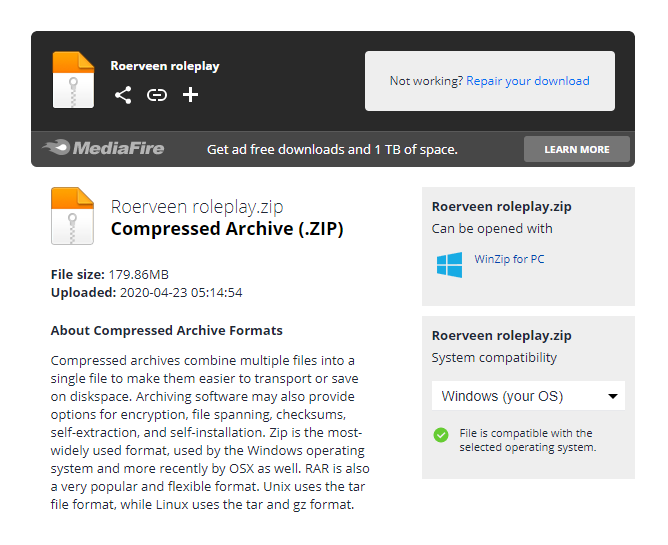Screen dimensions: 668x545
Task: Click the Roerveen roleplay.zip file name heading
Action: [x=197, y=207]
